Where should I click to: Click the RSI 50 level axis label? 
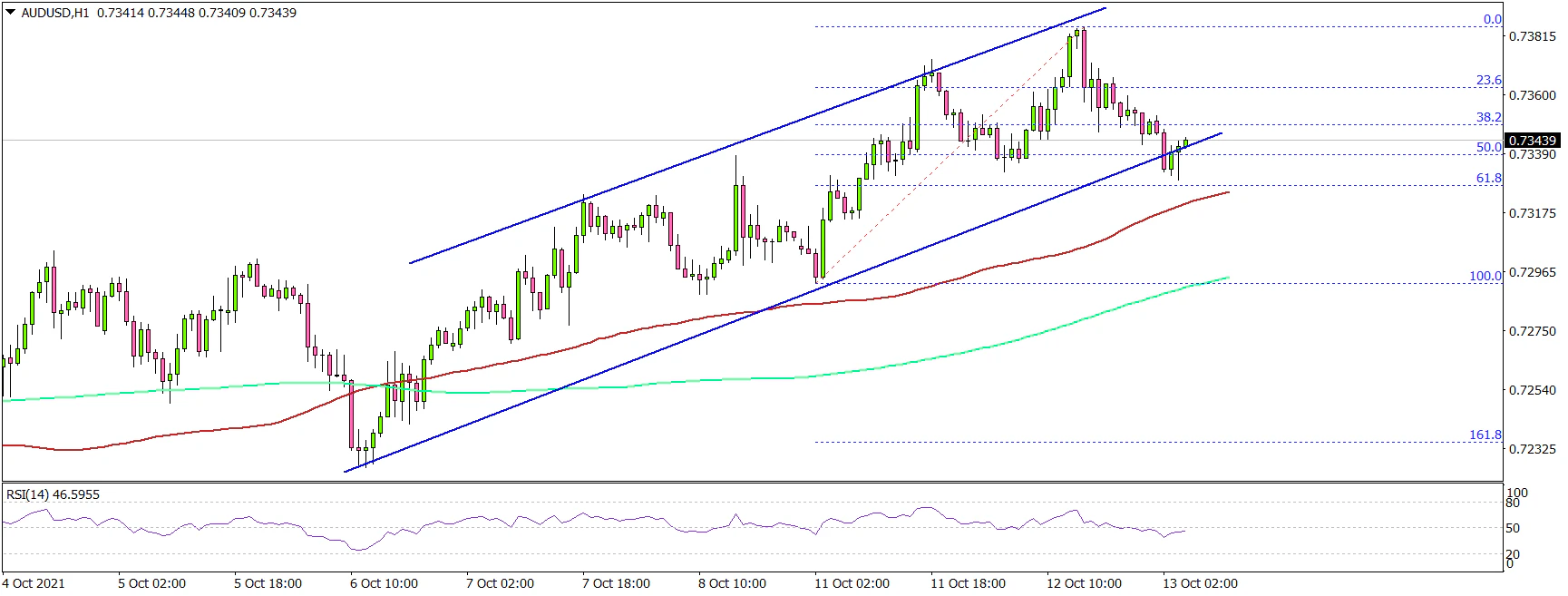point(1513,528)
